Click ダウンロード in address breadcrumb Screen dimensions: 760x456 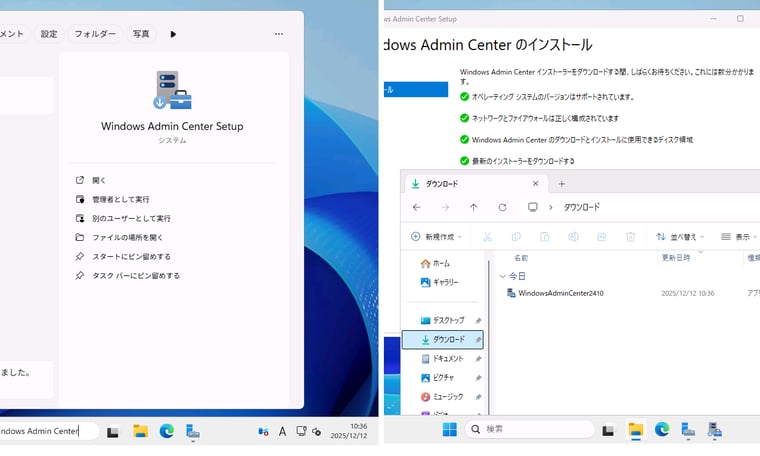(582, 207)
